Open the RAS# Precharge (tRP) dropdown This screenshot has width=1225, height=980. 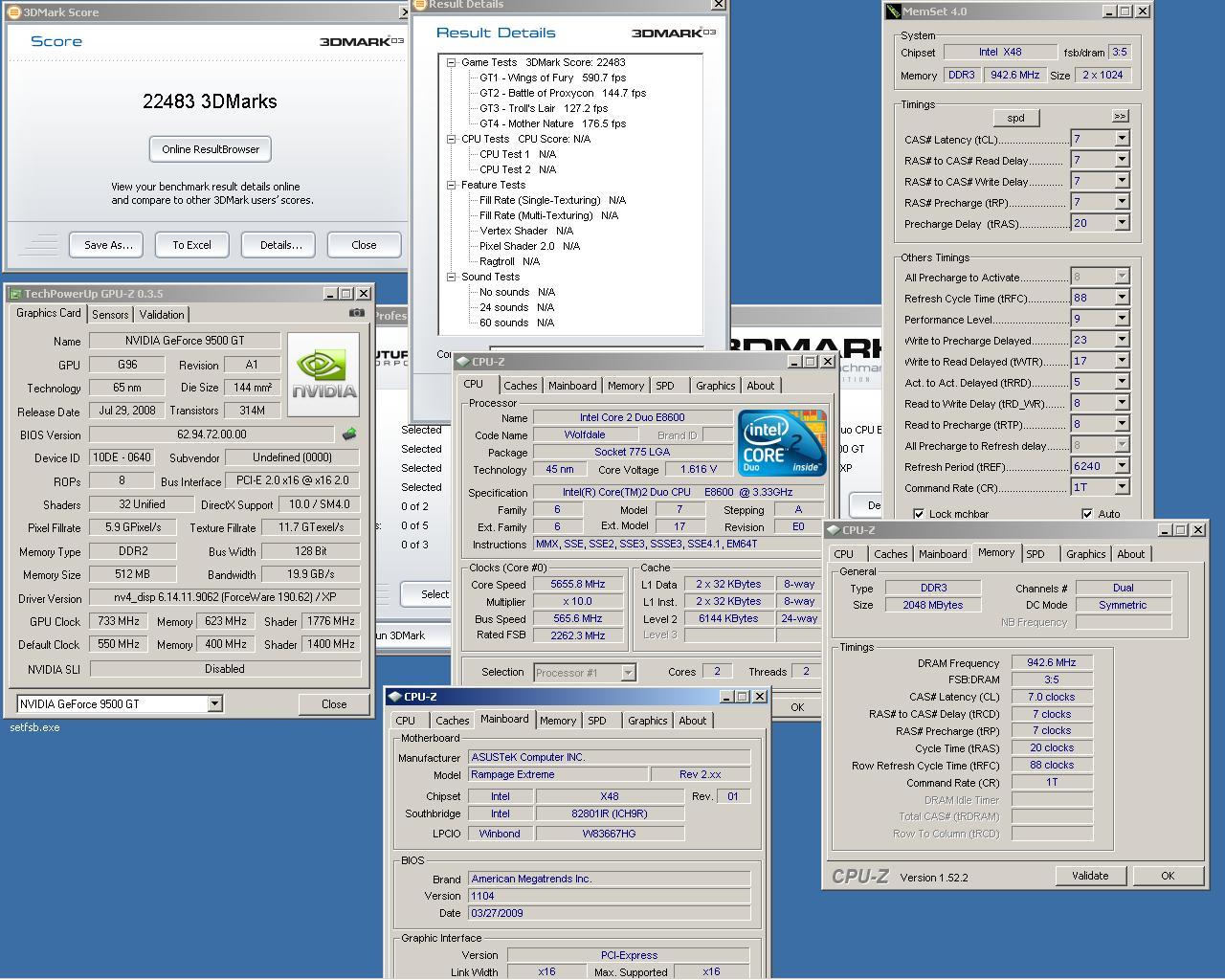tap(1122, 202)
